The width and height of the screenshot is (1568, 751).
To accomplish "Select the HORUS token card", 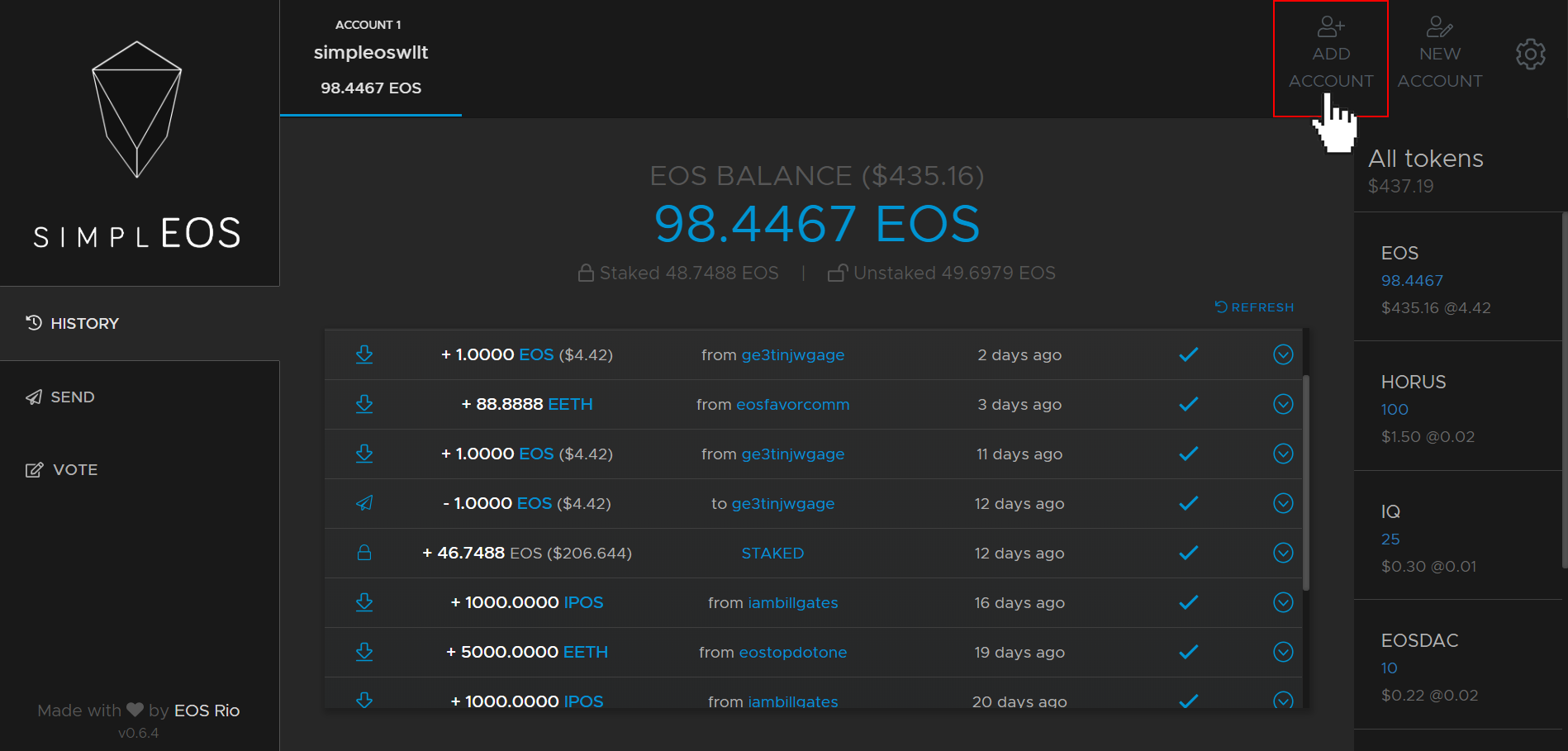I will (x=1457, y=406).
